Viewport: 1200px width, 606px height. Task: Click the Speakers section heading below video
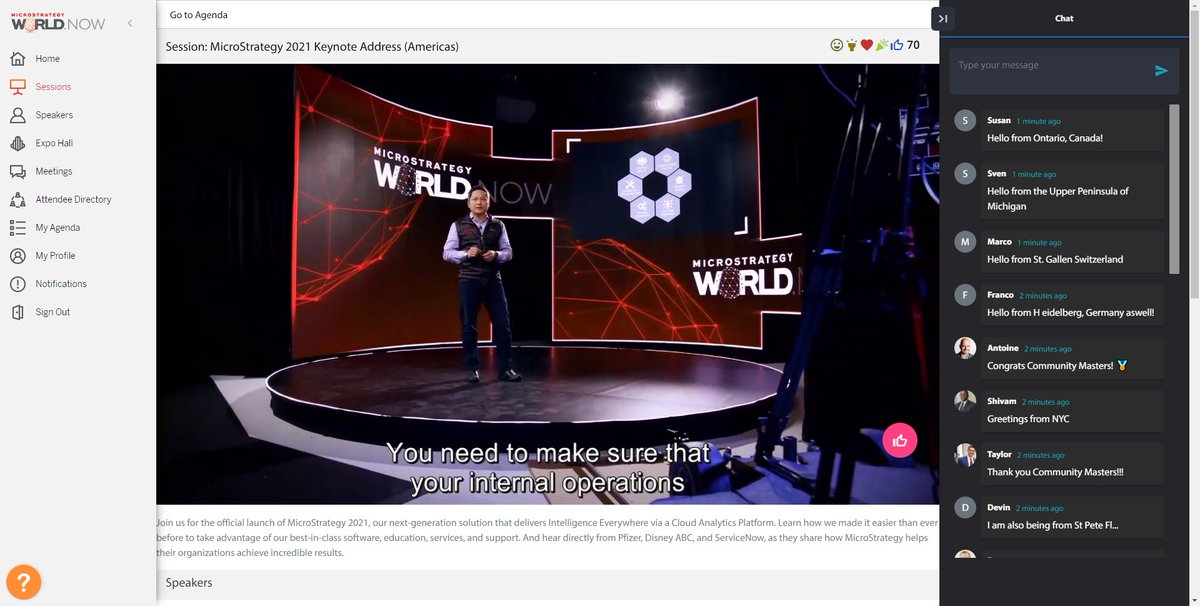[x=189, y=582]
